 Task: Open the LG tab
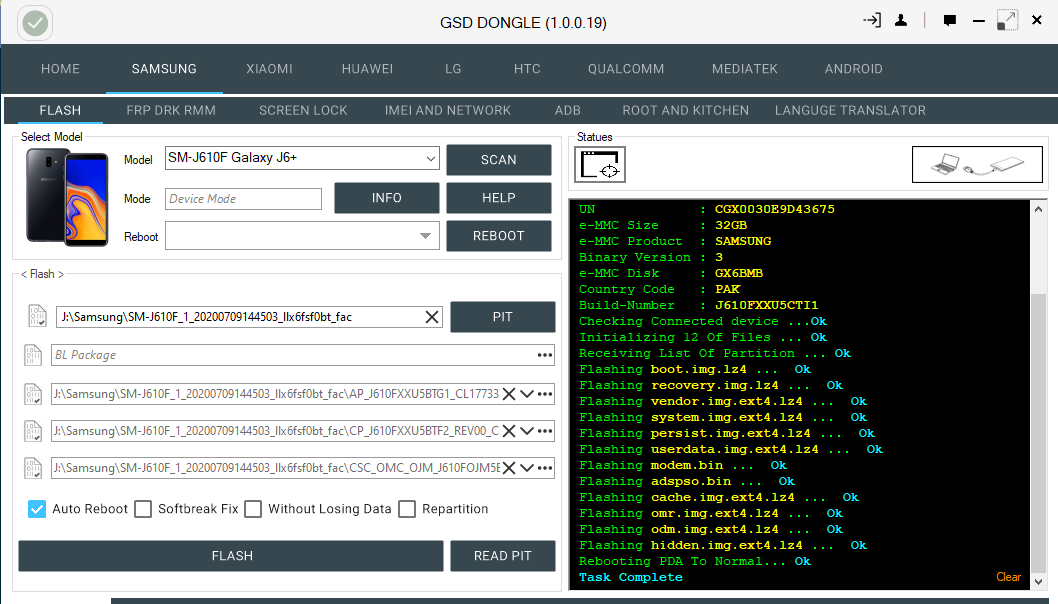point(453,69)
